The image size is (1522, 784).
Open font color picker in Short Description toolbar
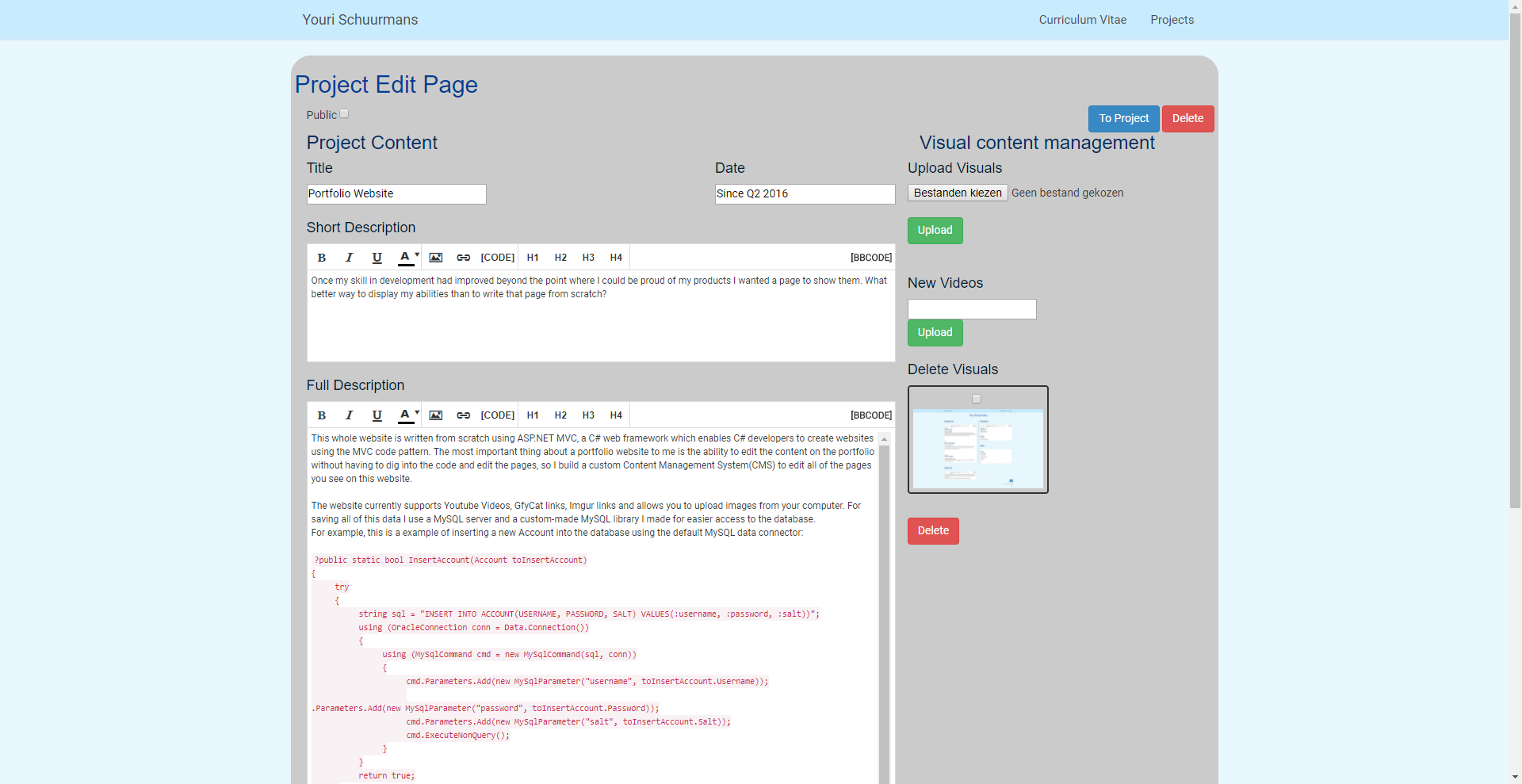click(407, 258)
